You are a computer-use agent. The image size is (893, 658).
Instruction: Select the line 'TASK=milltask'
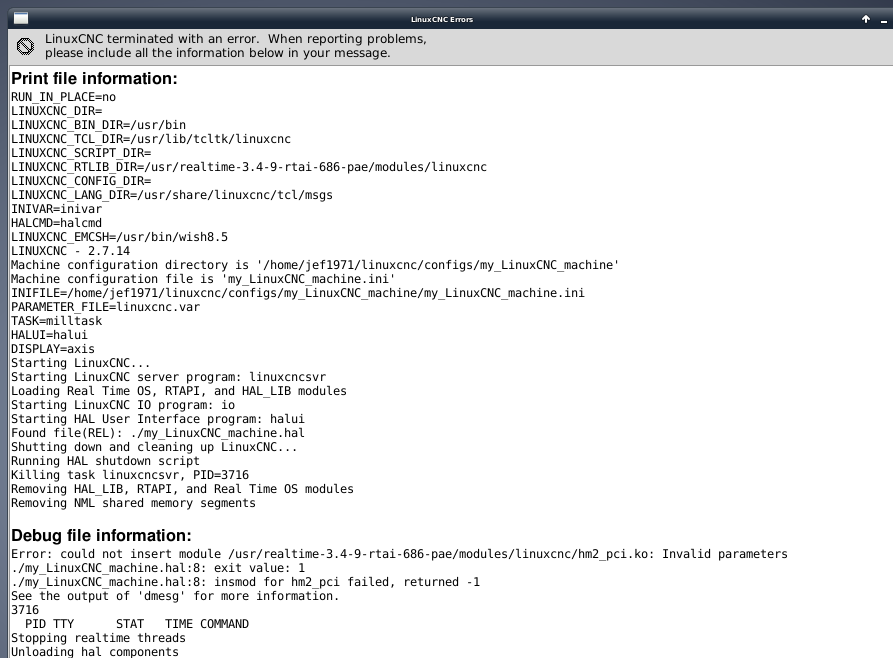tap(56, 321)
